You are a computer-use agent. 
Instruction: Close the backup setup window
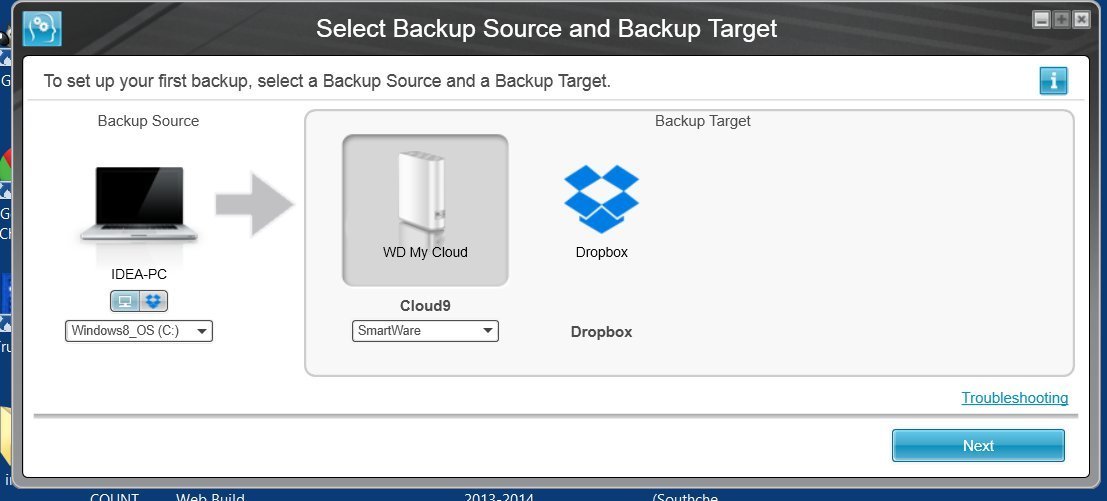pos(1081,20)
